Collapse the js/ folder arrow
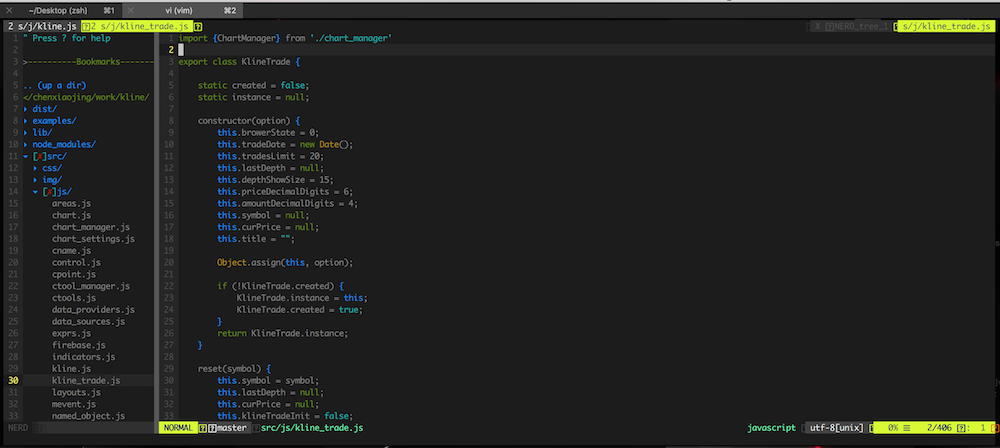 [x=36, y=191]
